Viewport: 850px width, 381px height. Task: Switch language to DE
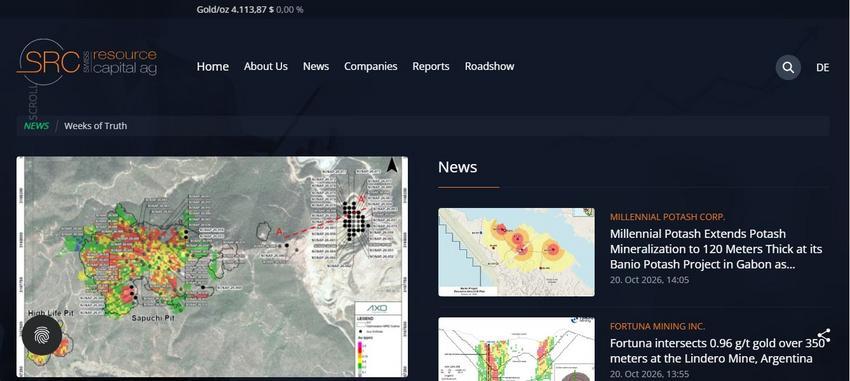tap(822, 68)
